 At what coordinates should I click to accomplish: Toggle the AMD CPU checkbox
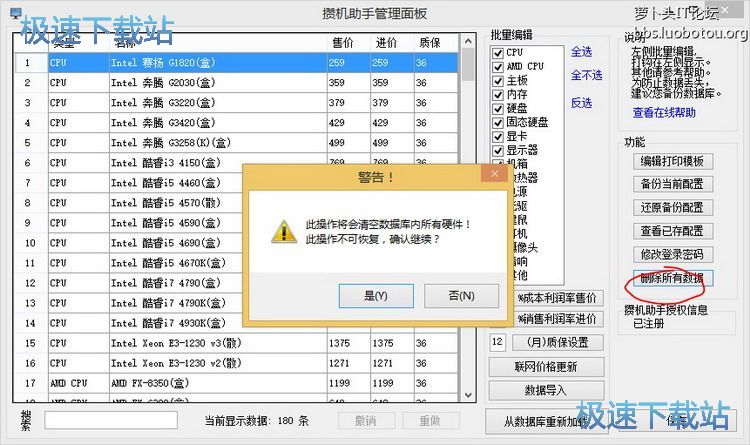(x=498, y=67)
